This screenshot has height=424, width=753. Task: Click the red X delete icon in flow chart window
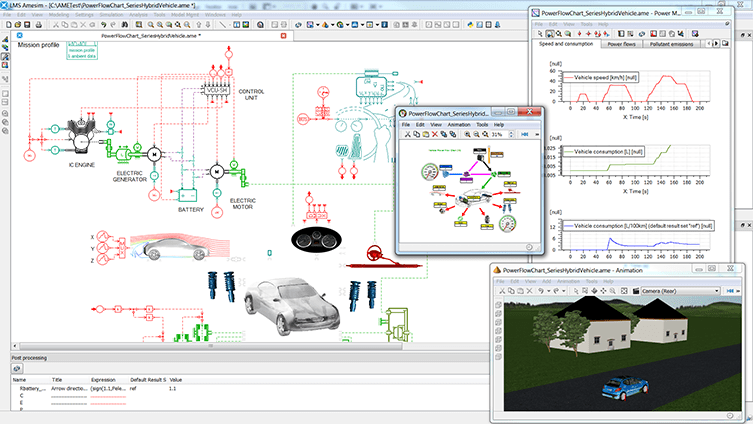tap(435, 134)
